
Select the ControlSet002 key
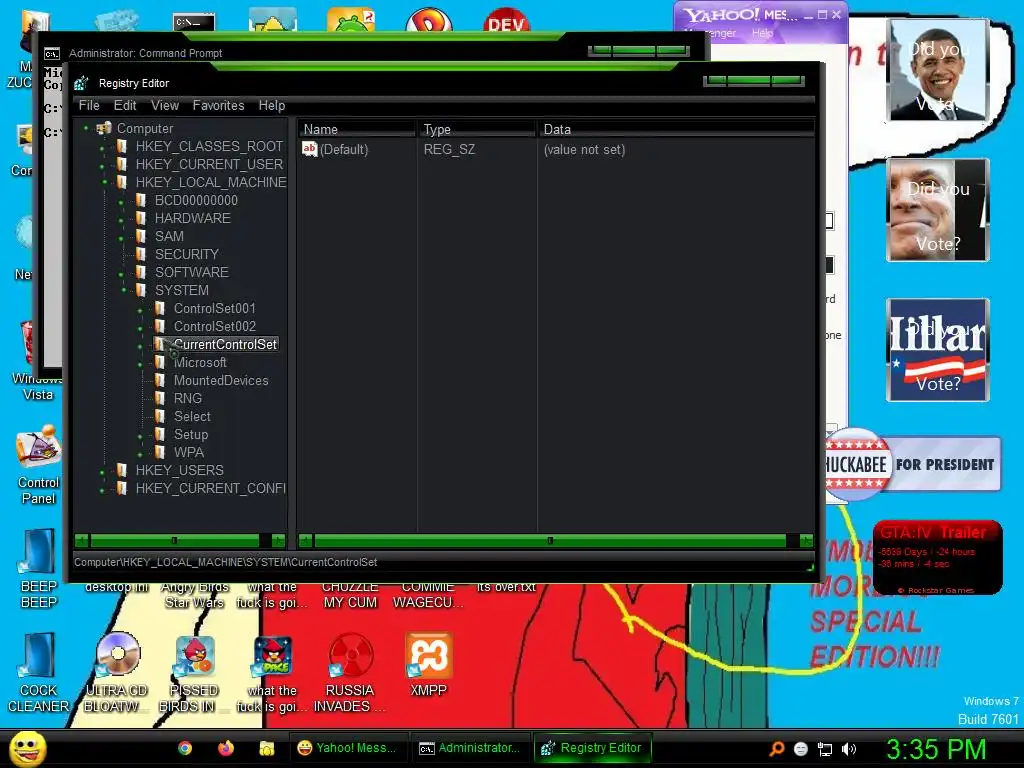214,326
